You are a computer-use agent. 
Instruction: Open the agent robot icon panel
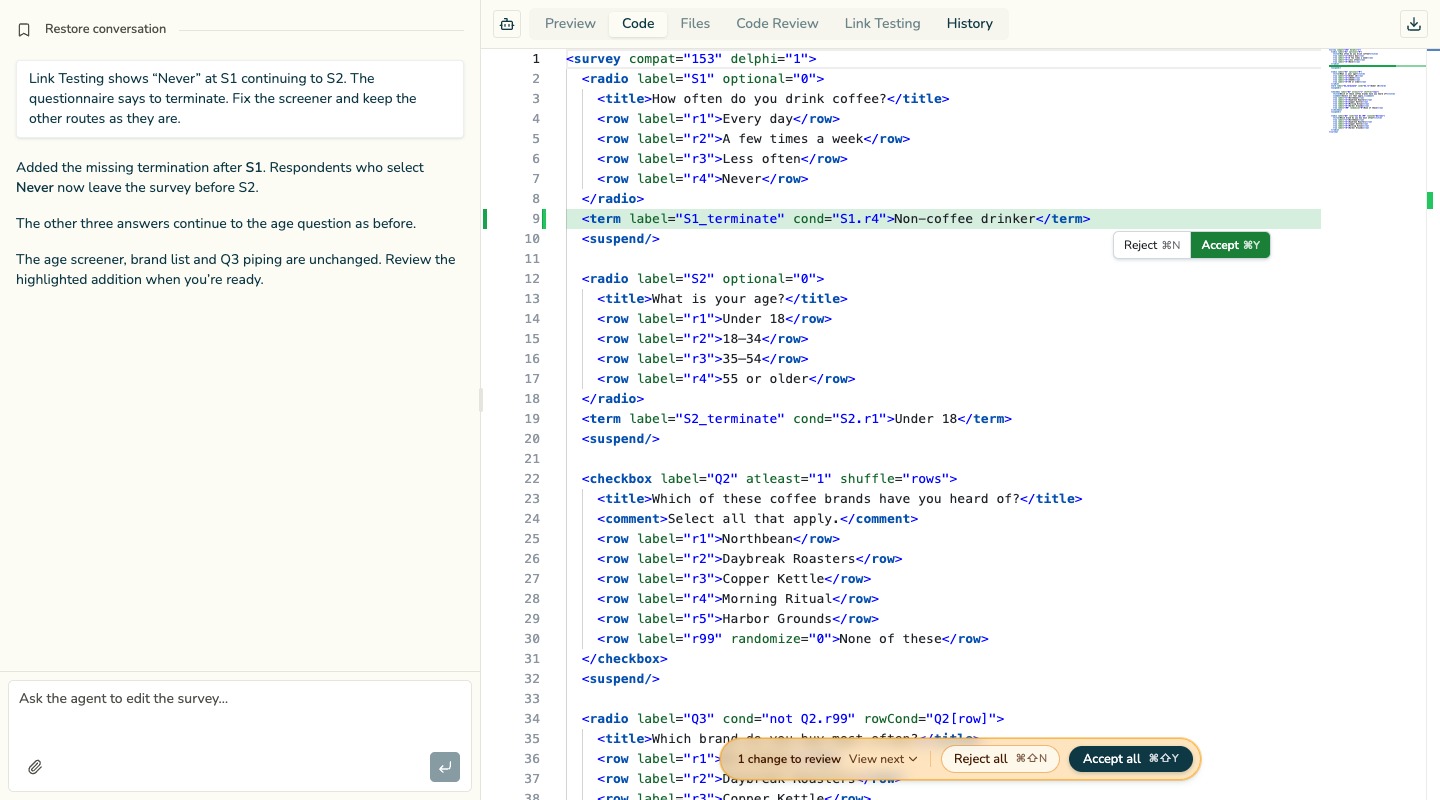507,24
